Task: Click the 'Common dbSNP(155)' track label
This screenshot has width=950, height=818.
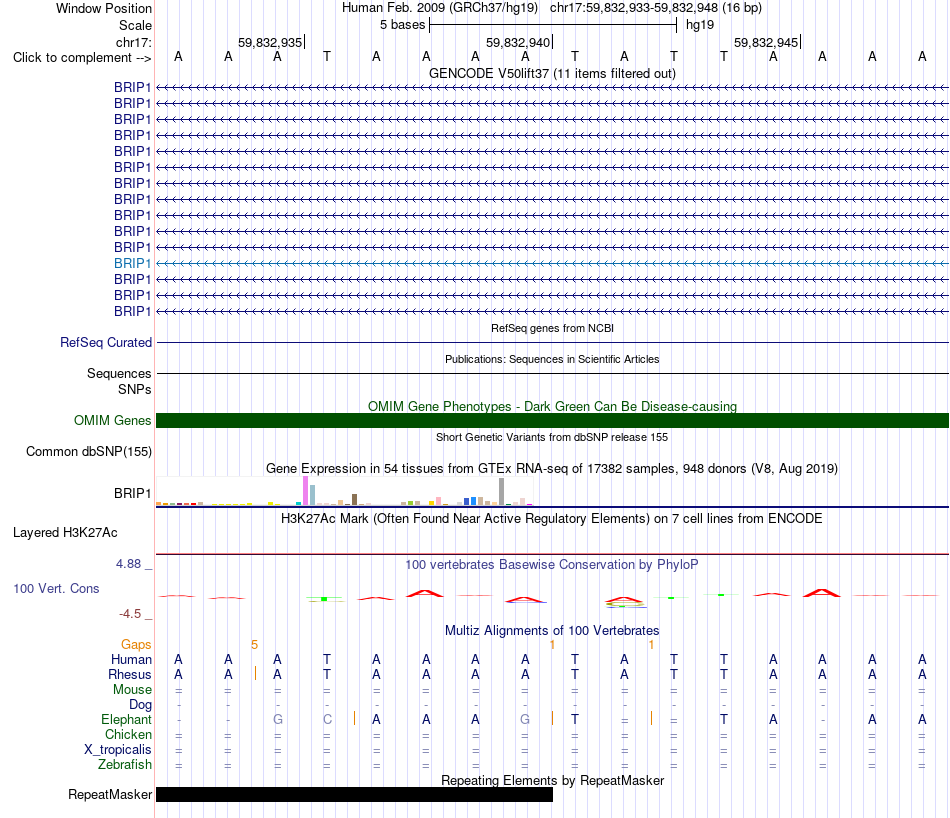Action: point(88,451)
